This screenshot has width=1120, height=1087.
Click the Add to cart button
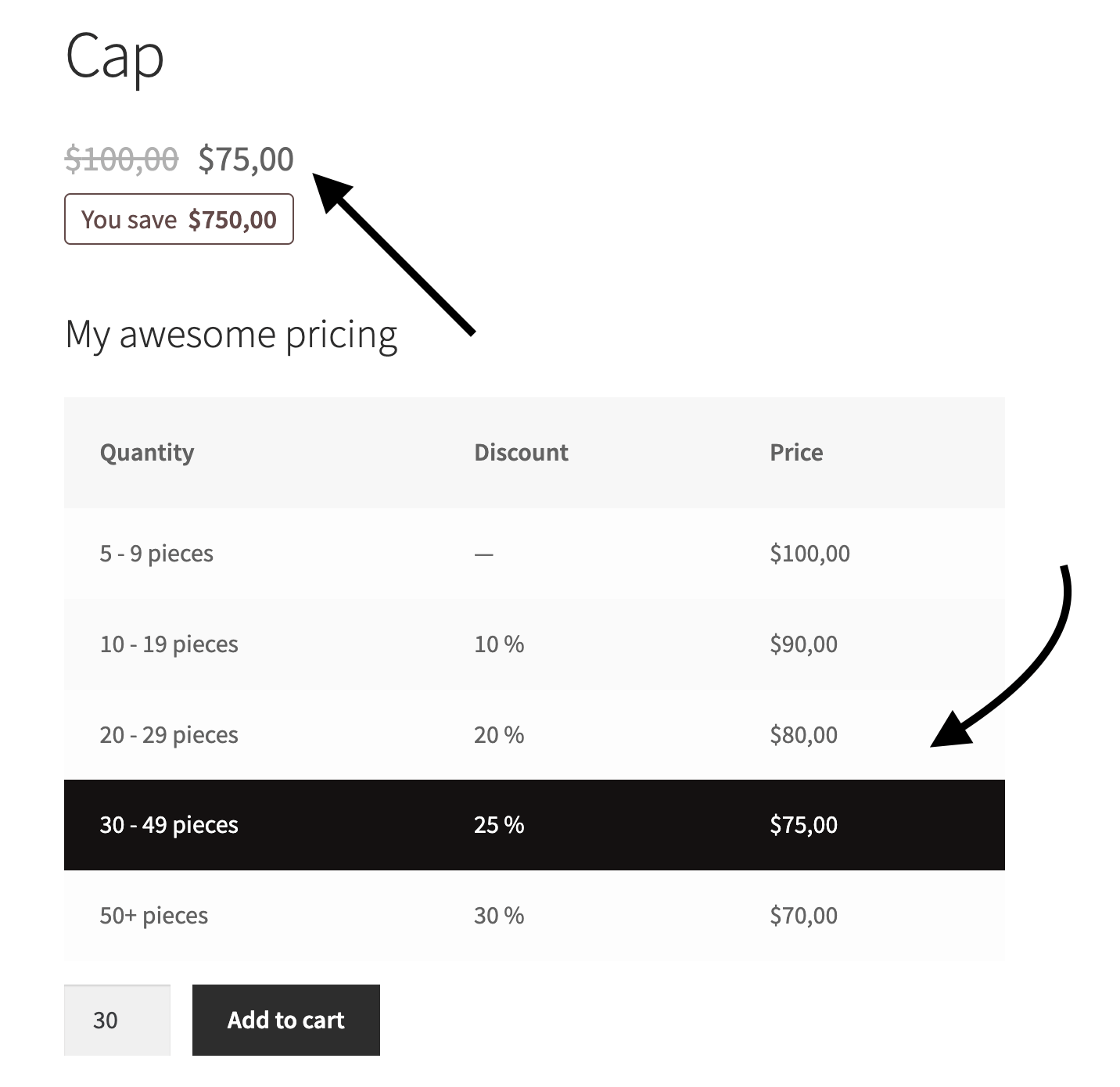pos(285,1020)
